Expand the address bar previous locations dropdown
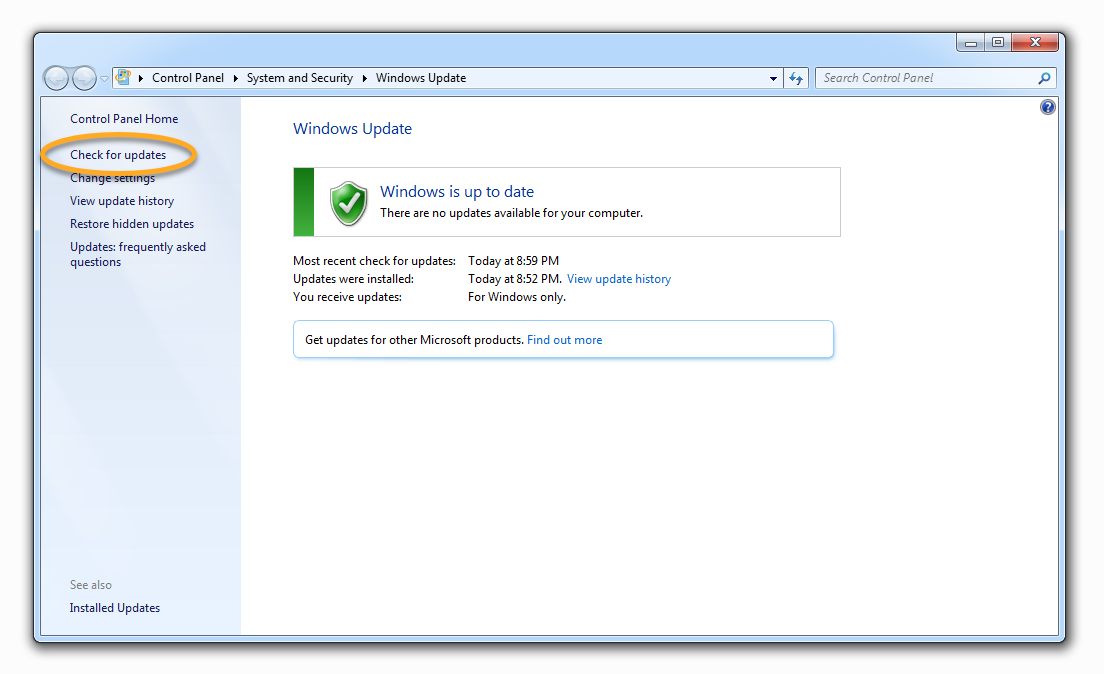The height and width of the screenshot is (674, 1104). [773, 78]
